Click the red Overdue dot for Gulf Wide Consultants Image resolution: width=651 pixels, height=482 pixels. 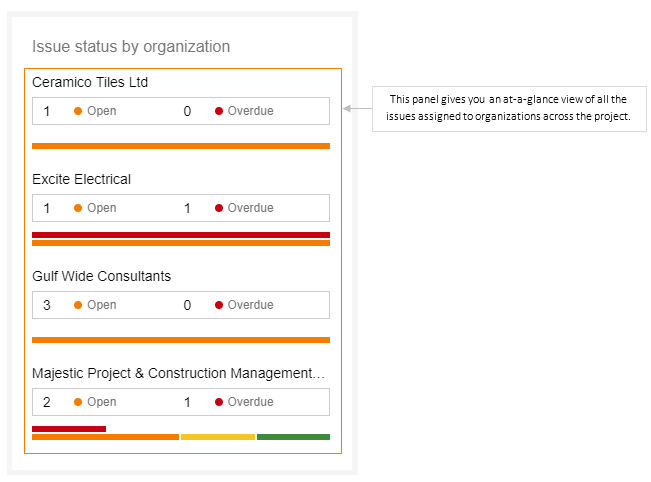point(219,305)
